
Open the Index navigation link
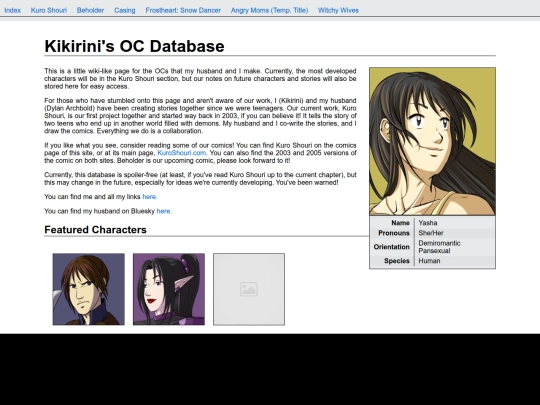click(x=12, y=10)
